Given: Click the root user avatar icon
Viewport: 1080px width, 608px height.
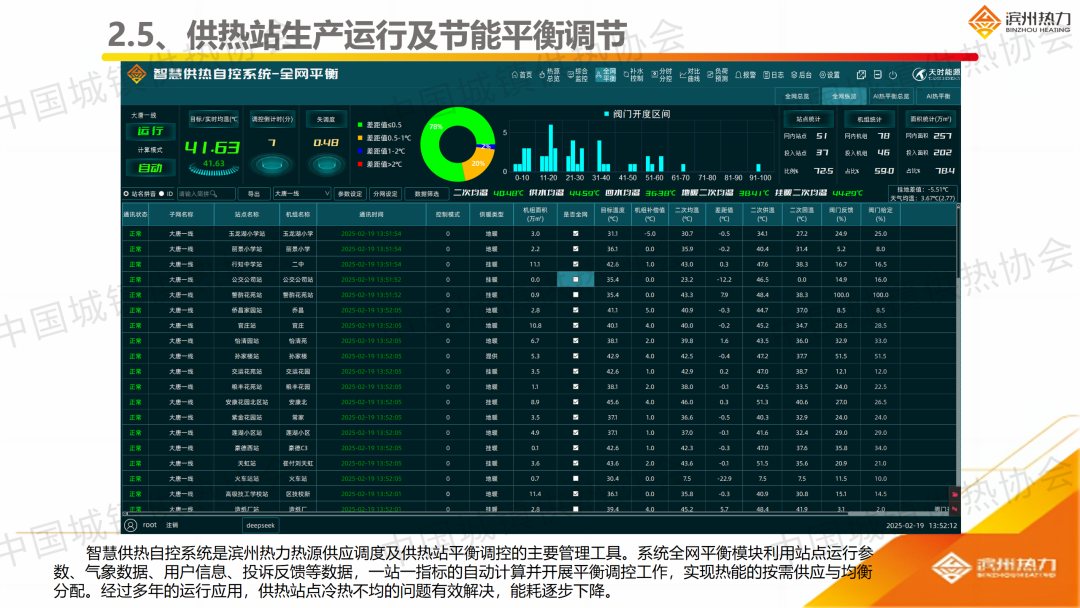Looking at the screenshot, I should pos(130,524).
